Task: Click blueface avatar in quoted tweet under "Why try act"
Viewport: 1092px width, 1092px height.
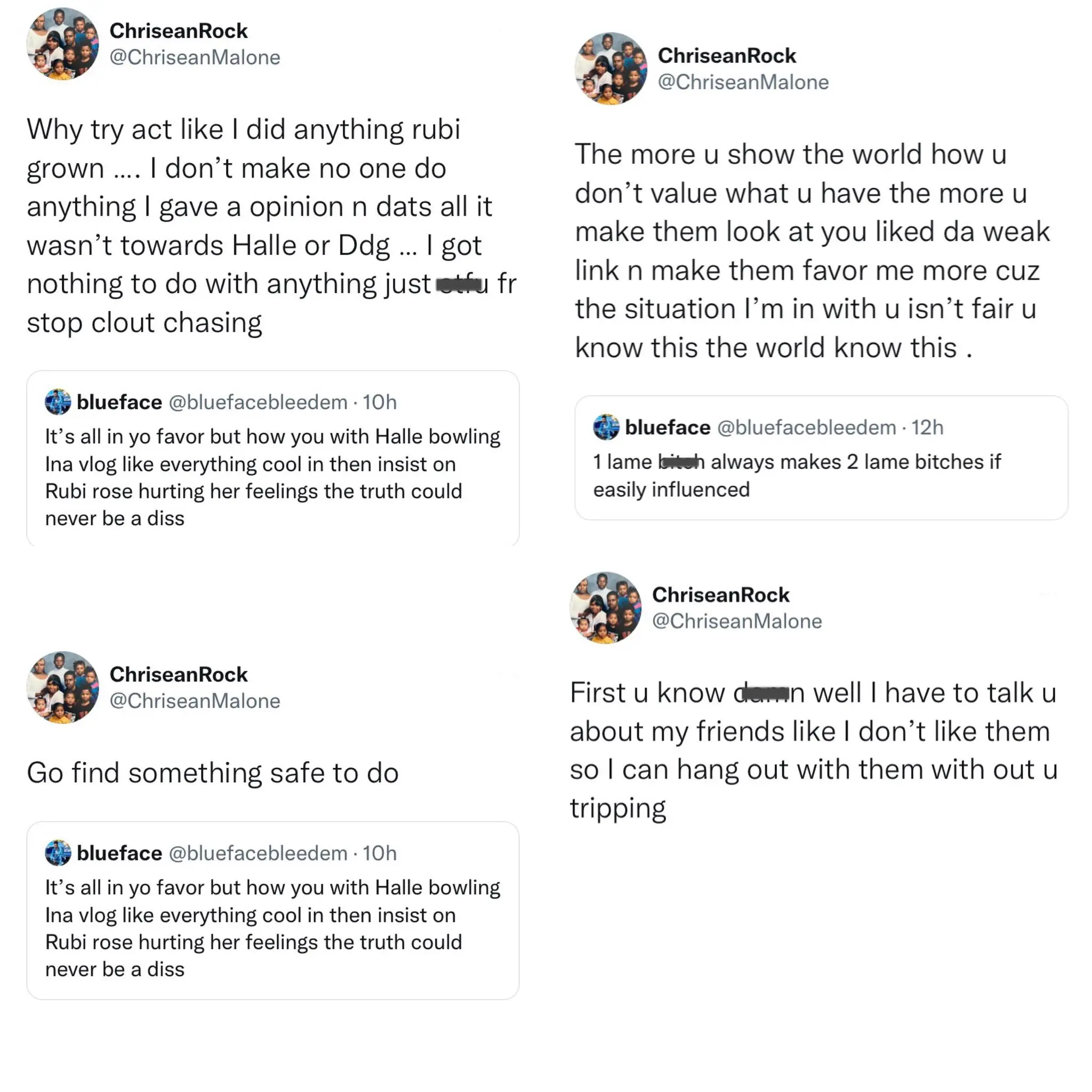Action: pyautogui.click(x=58, y=402)
